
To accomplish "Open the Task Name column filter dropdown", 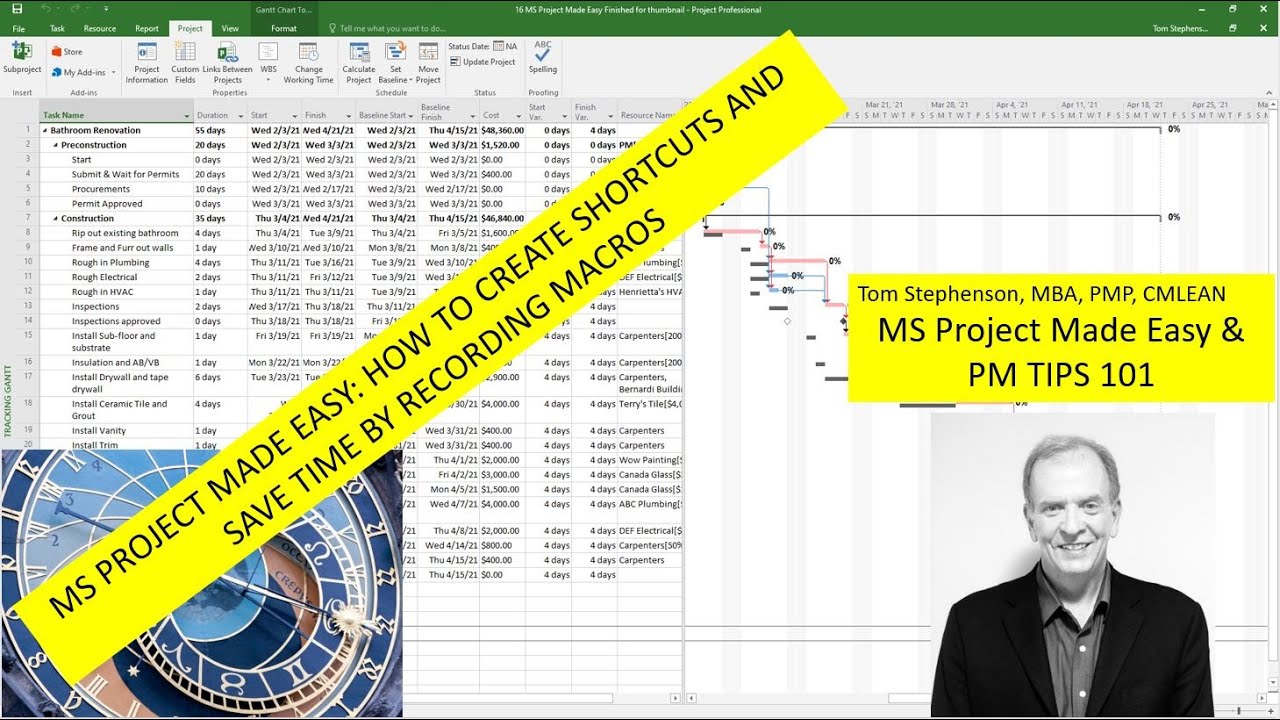I will click(x=187, y=116).
